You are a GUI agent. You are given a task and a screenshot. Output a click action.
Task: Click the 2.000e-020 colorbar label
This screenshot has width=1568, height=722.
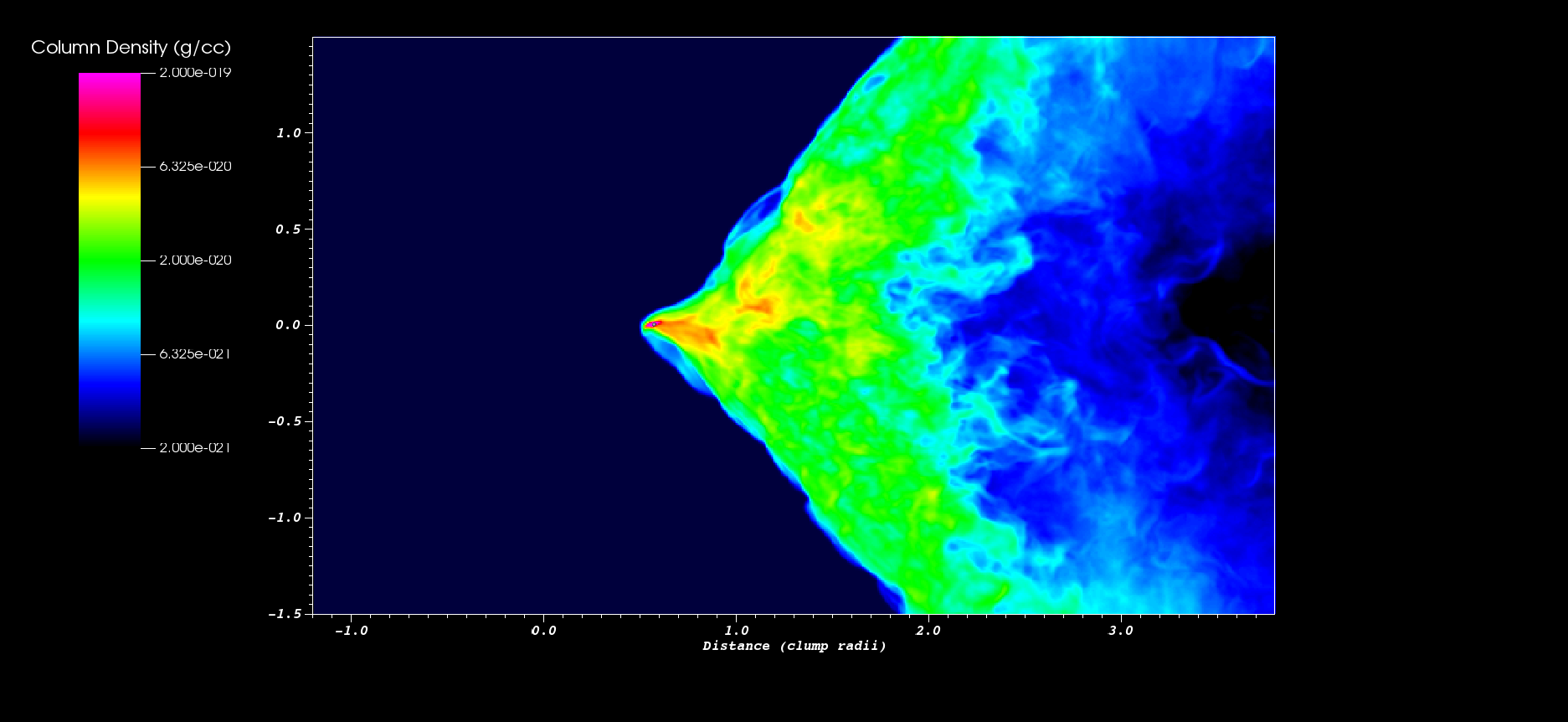195,260
